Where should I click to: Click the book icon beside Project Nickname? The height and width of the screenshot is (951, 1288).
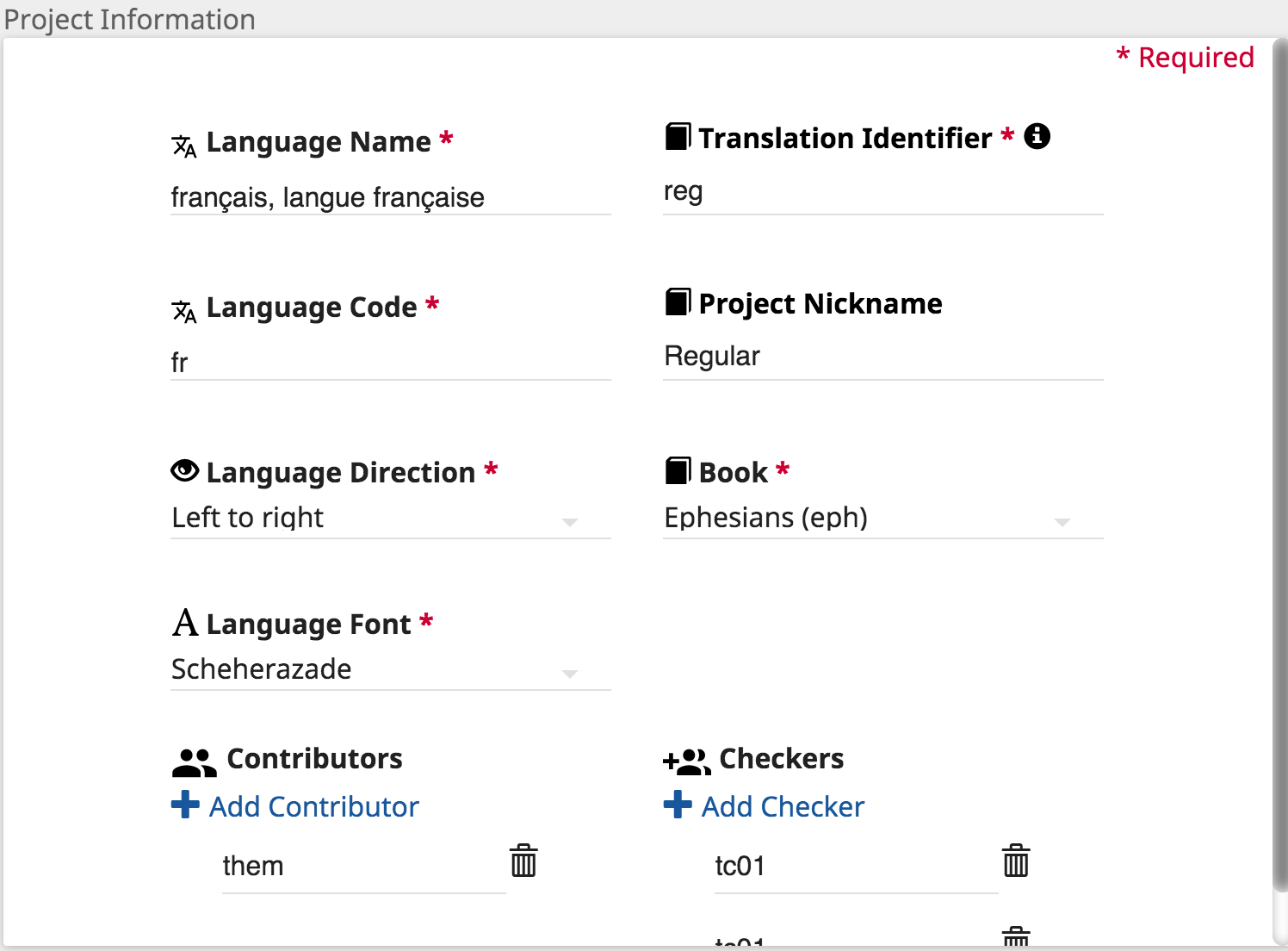[x=678, y=301]
